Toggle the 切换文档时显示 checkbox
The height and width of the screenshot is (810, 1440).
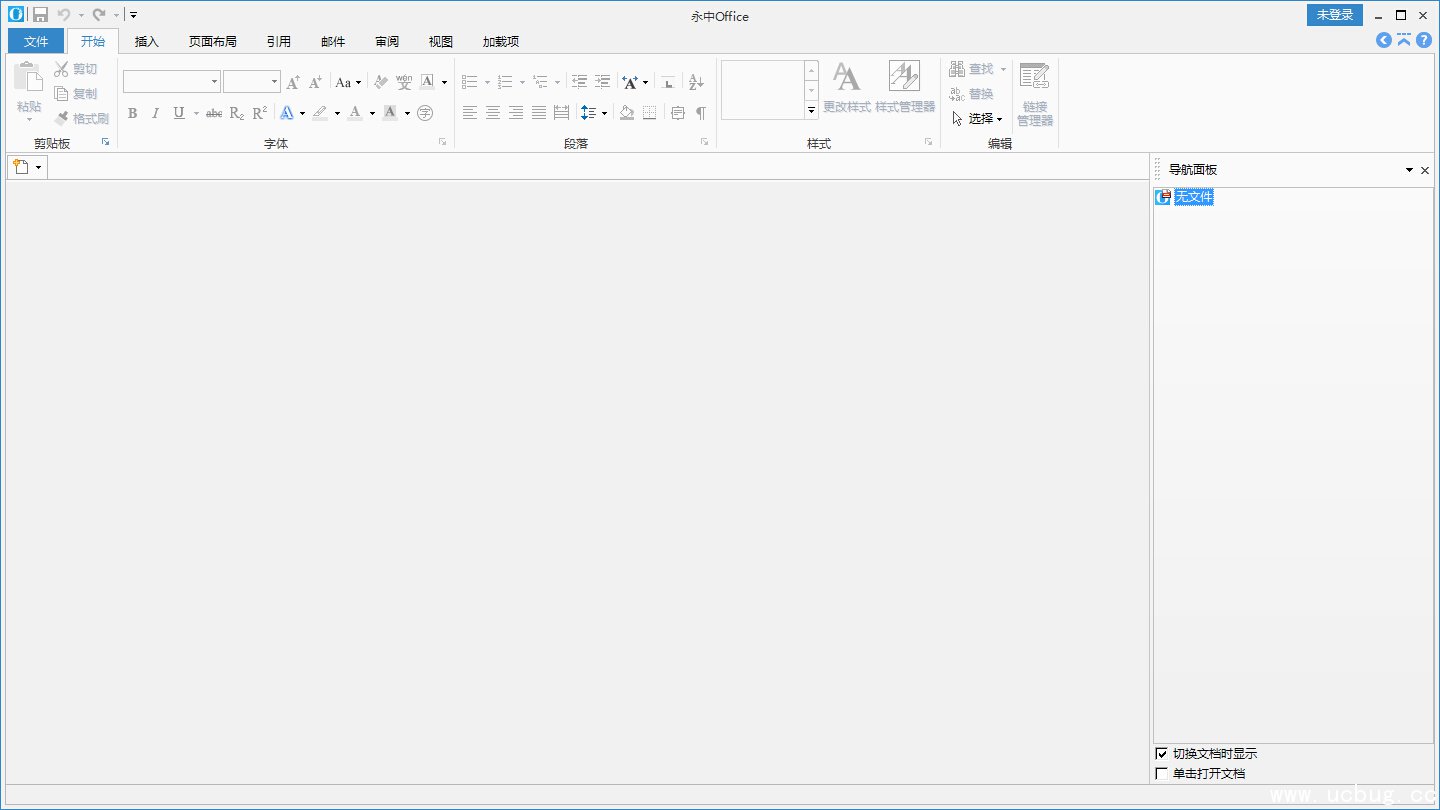(1161, 753)
